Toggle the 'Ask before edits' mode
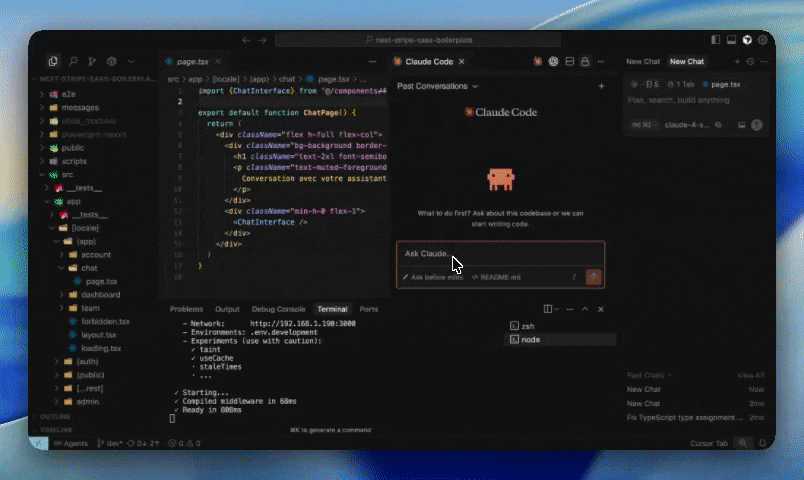Viewport: 804px width, 480px height. [x=432, y=277]
